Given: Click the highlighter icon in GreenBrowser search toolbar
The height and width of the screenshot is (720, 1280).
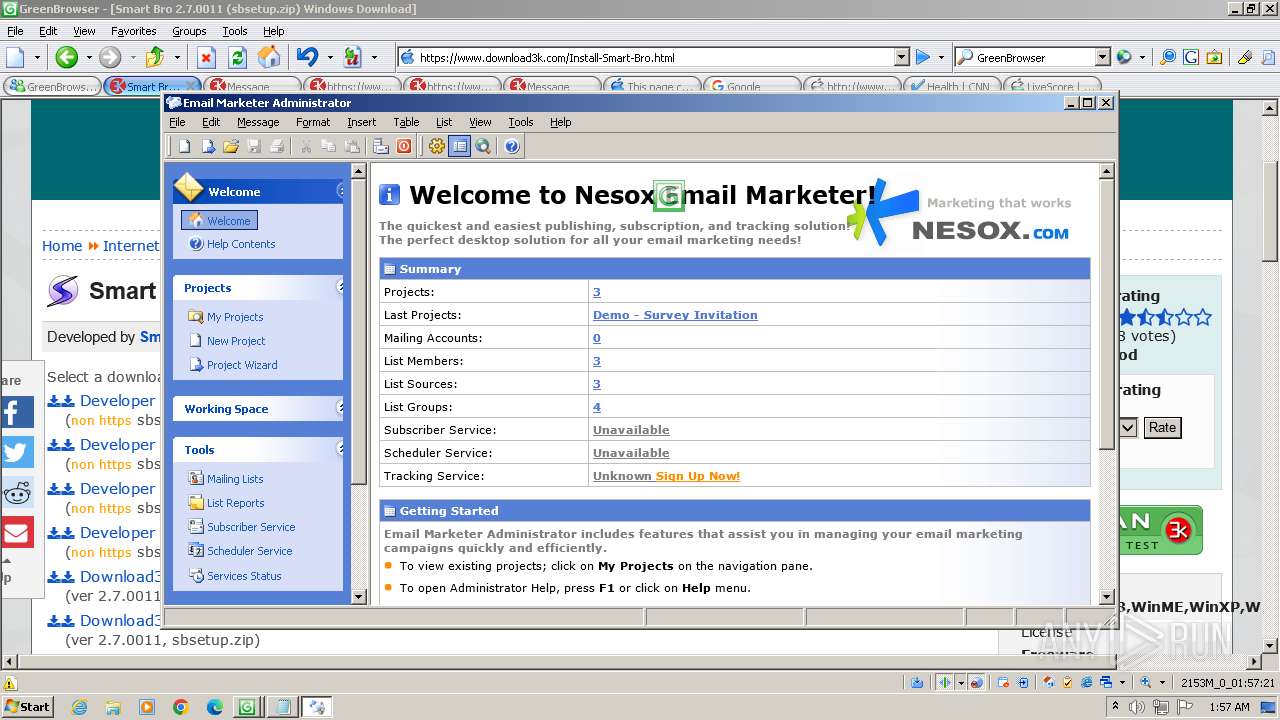Looking at the screenshot, I should (x=1244, y=57).
